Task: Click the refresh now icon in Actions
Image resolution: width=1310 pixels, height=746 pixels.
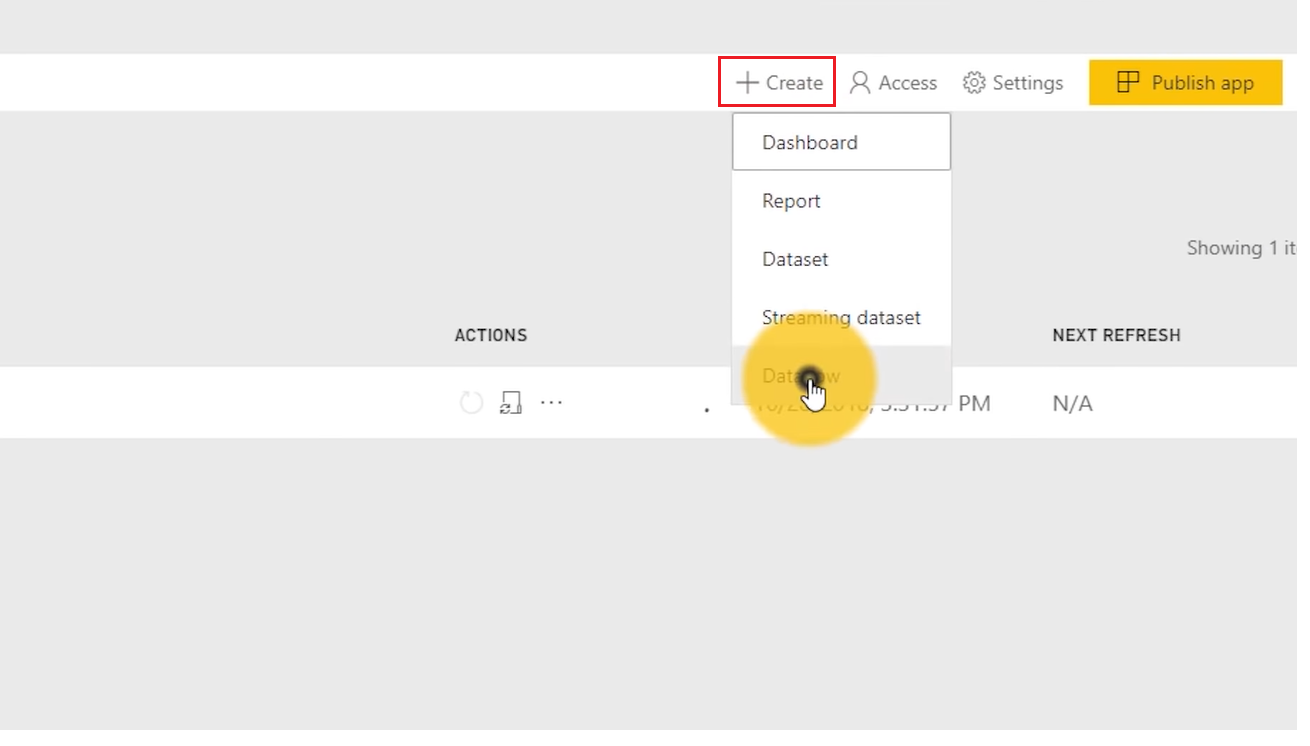Action: 471,403
